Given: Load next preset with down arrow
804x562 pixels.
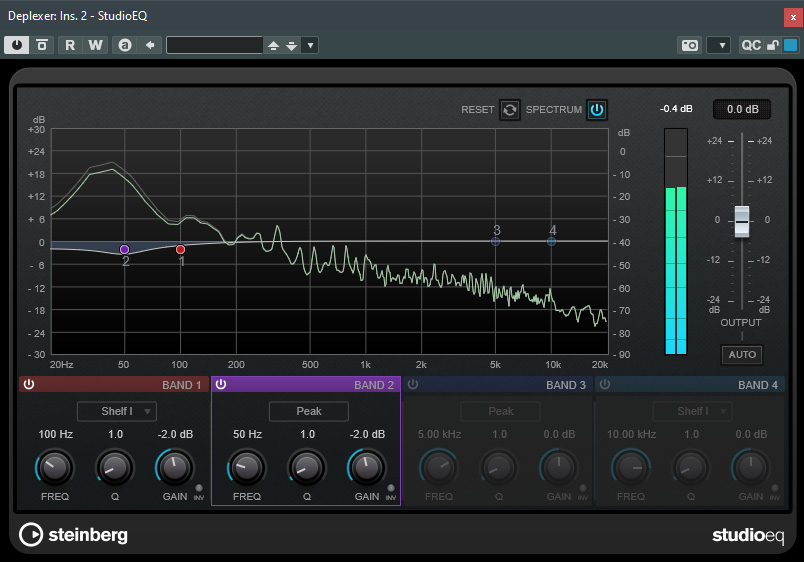Looking at the screenshot, I should point(292,46).
